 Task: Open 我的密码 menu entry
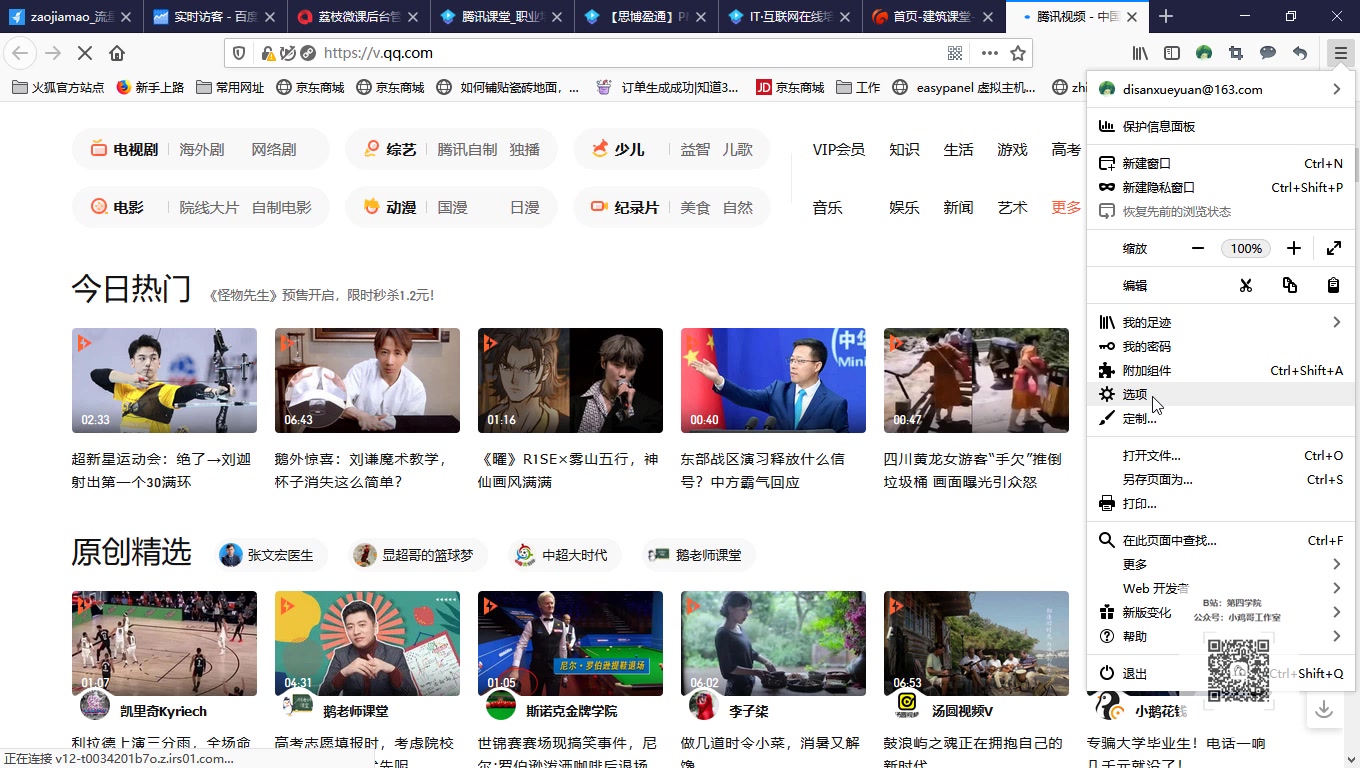(1221, 346)
